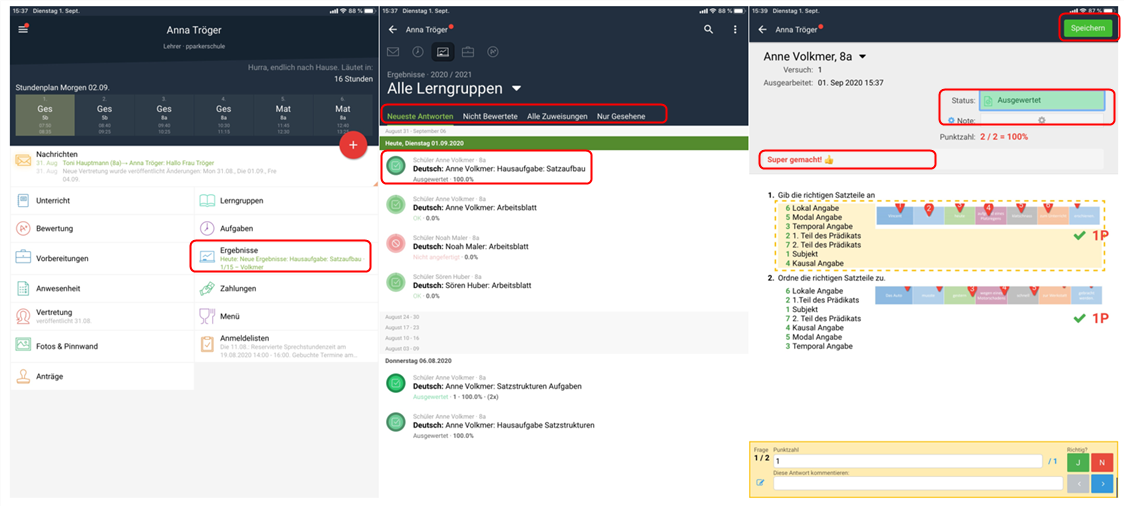Viewport: 1124px width, 506px height.
Task: Open Ergebnisse entry in main menu
Action: 281,256
